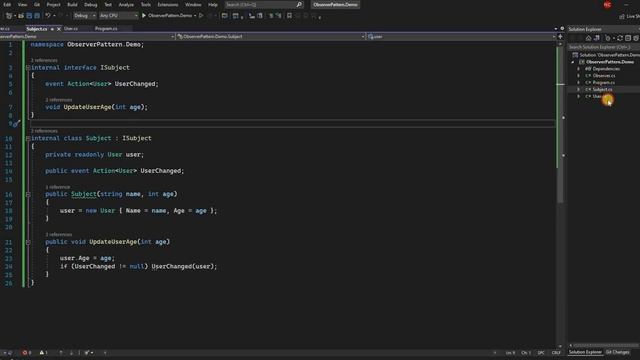The height and width of the screenshot is (360, 640).
Task: Click the editor vertical scrollbar thumb
Action: point(560,124)
